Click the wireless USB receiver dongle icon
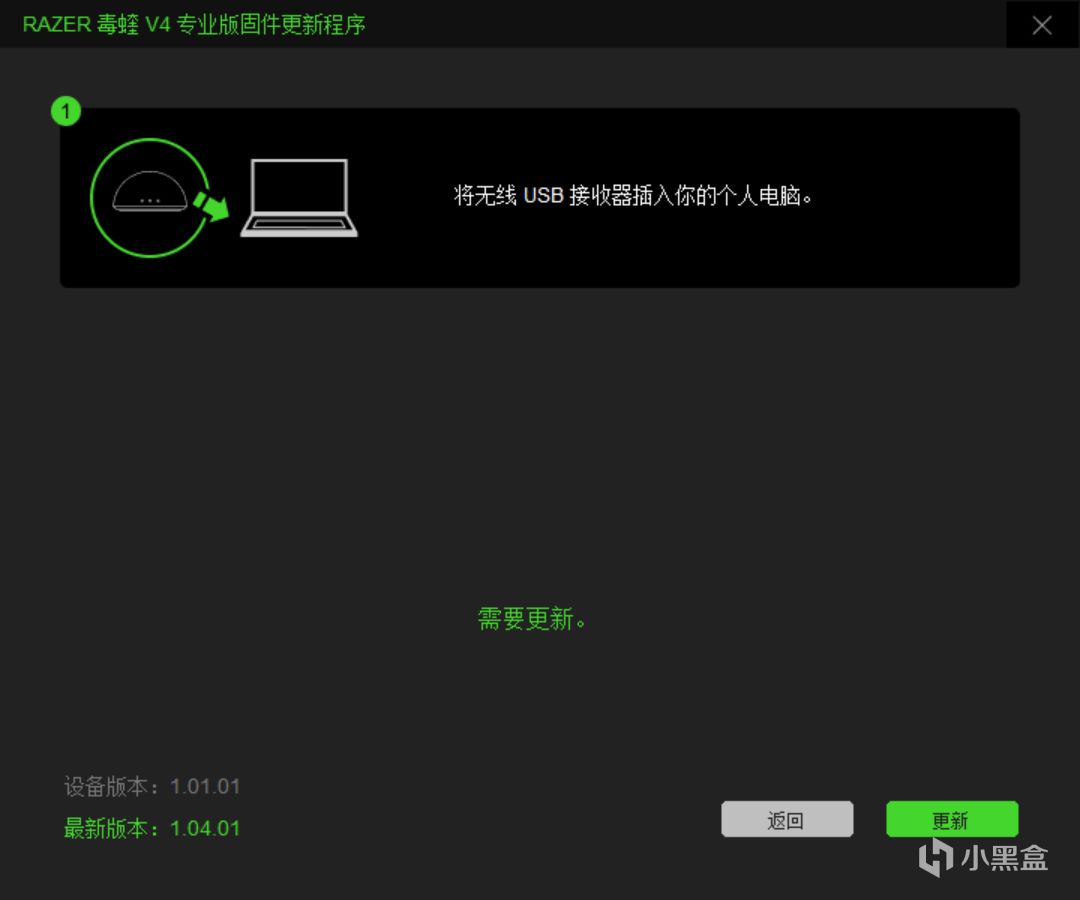This screenshot has width=1080, height=900. tap(149, 192)
